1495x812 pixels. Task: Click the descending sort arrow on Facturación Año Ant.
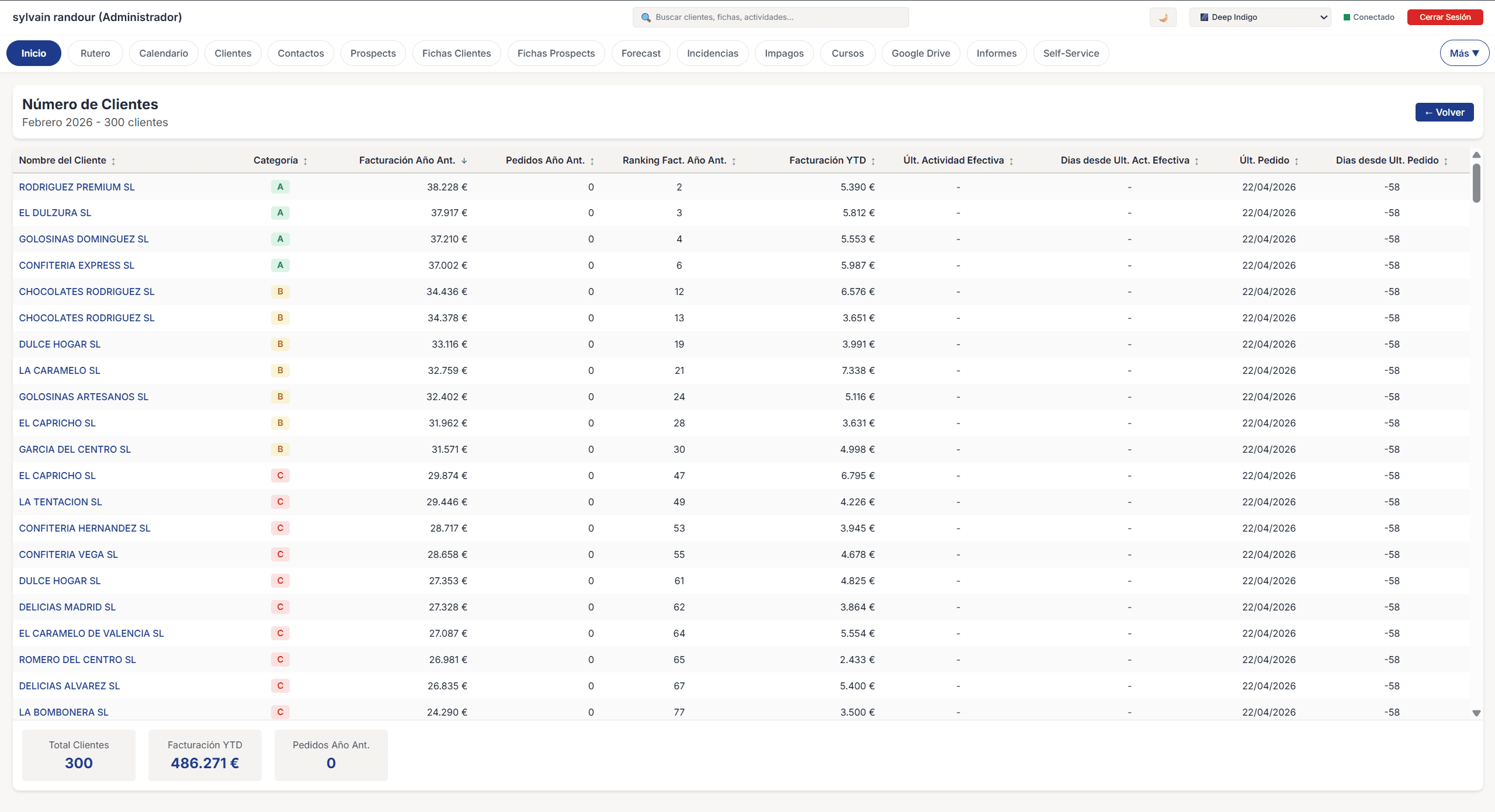tap(464, 160)
